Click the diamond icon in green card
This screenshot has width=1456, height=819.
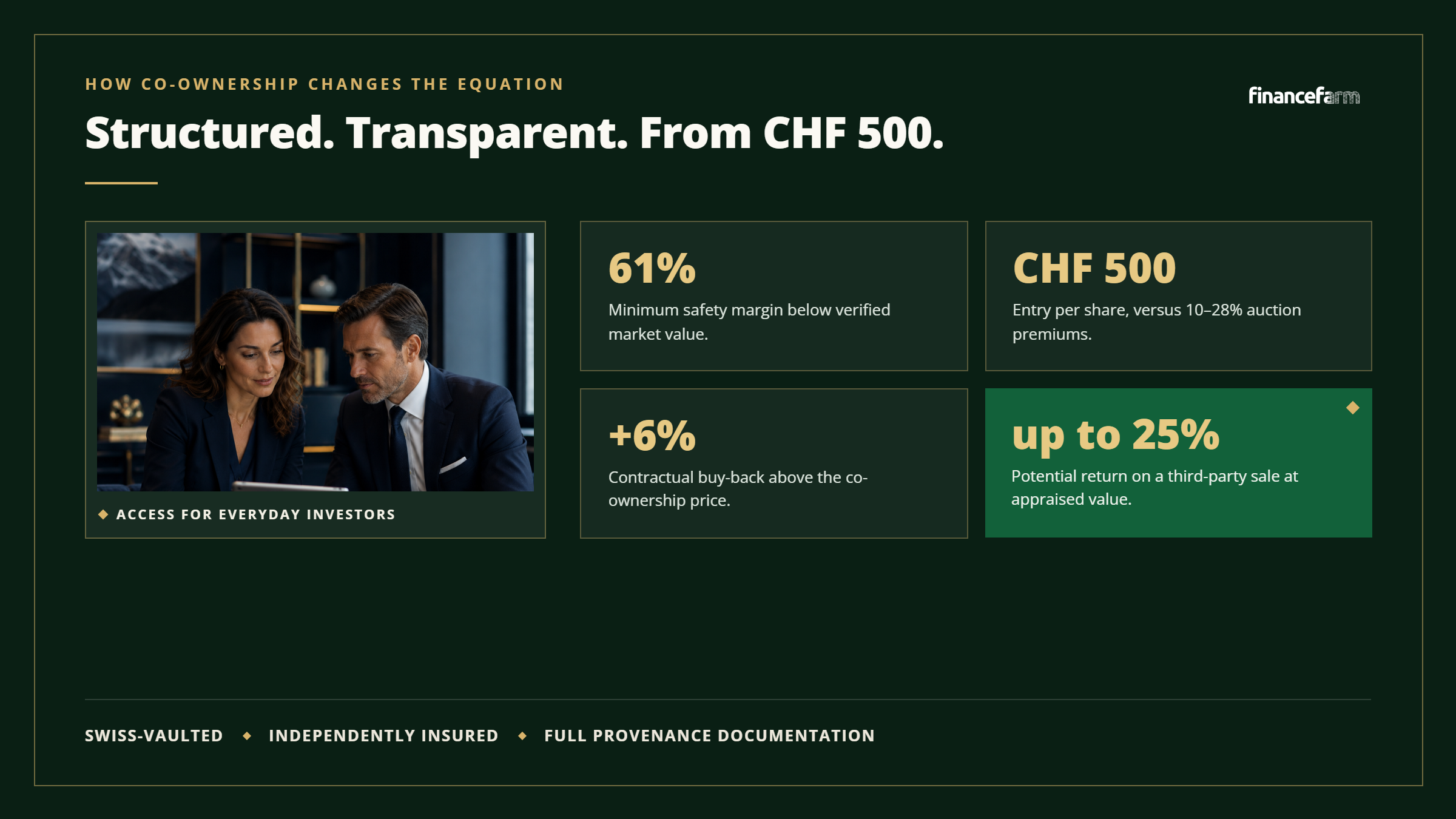click(x=1353, y=408)
